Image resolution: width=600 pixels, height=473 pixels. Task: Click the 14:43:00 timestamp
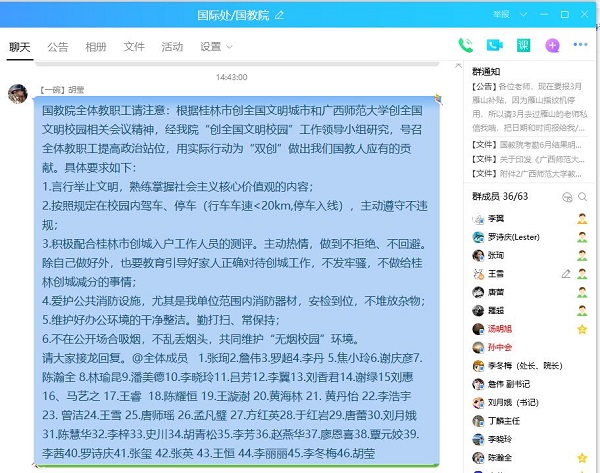click(x=232, y=77)
